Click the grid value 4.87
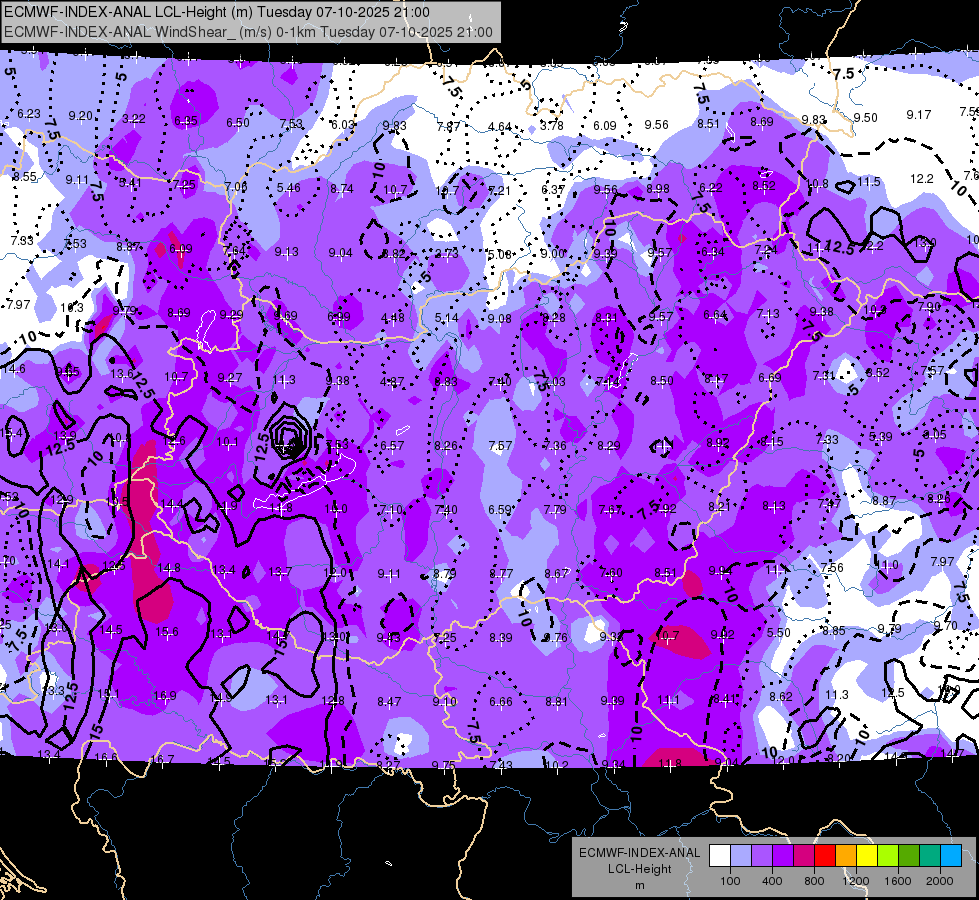 [392, 382]
